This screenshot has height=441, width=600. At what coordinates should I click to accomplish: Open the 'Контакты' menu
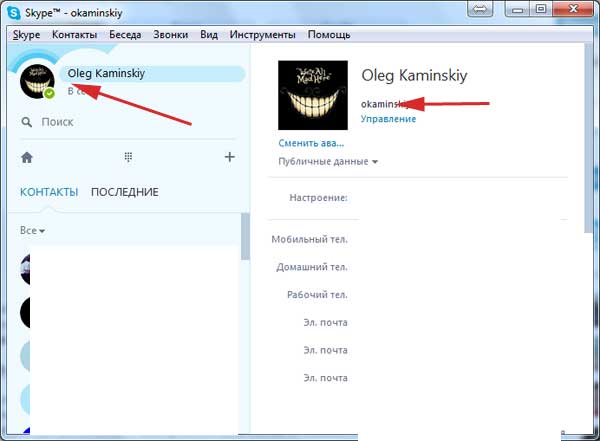point(73,33)
